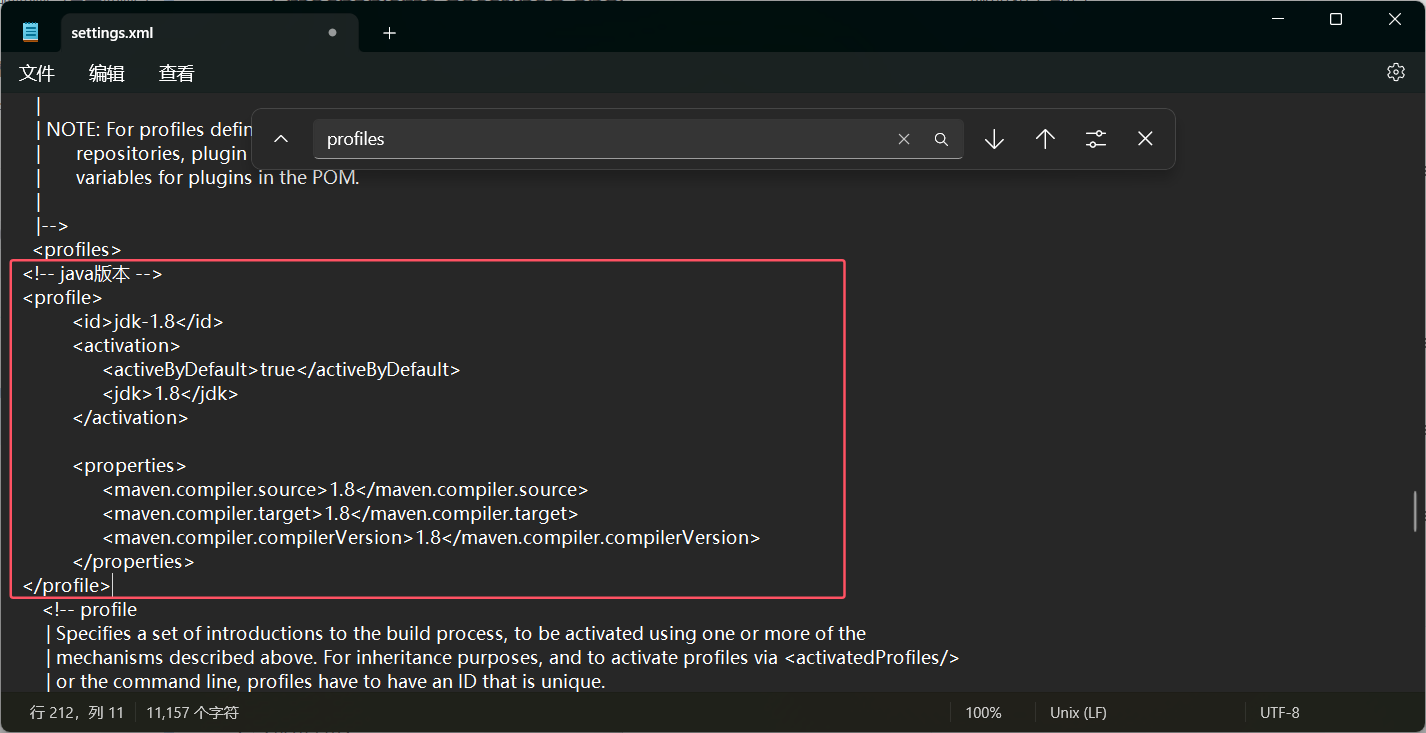Viewport: 1426px width, 733px height.
Task: Find previous match with up arrow
Action: [1045, 139]
